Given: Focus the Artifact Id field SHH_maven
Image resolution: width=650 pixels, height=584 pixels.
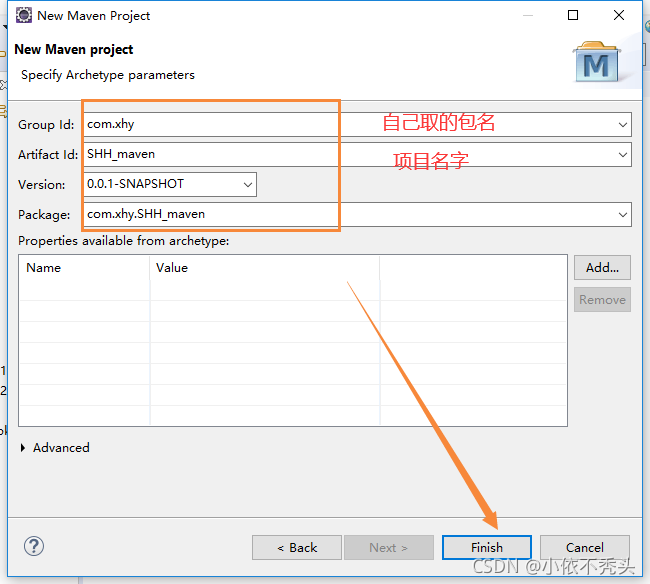Looking at the screenshot, I should [357, 155].
